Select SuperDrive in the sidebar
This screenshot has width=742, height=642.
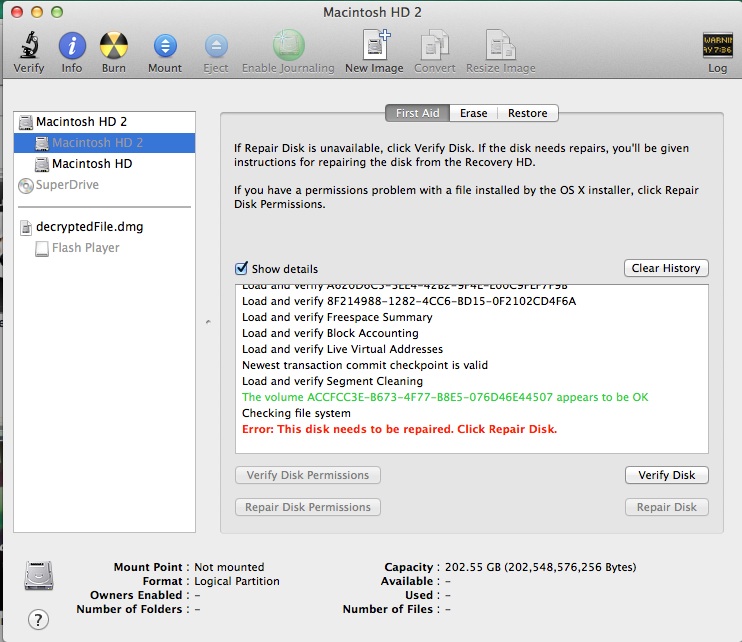pyautogui.click(x=105, y=185)
